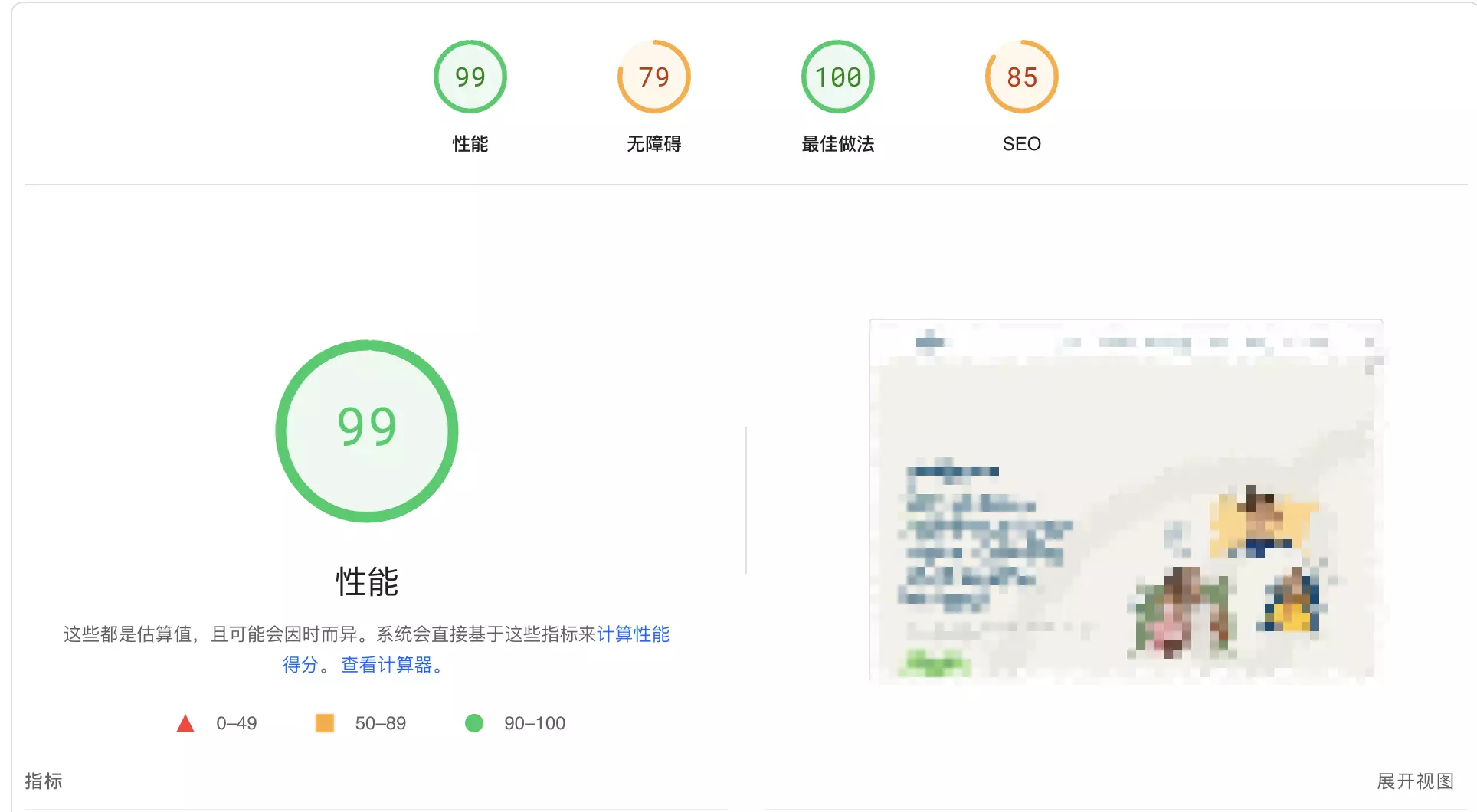Click the green circle 90–100 legend icon

click(x=474, y=723)
